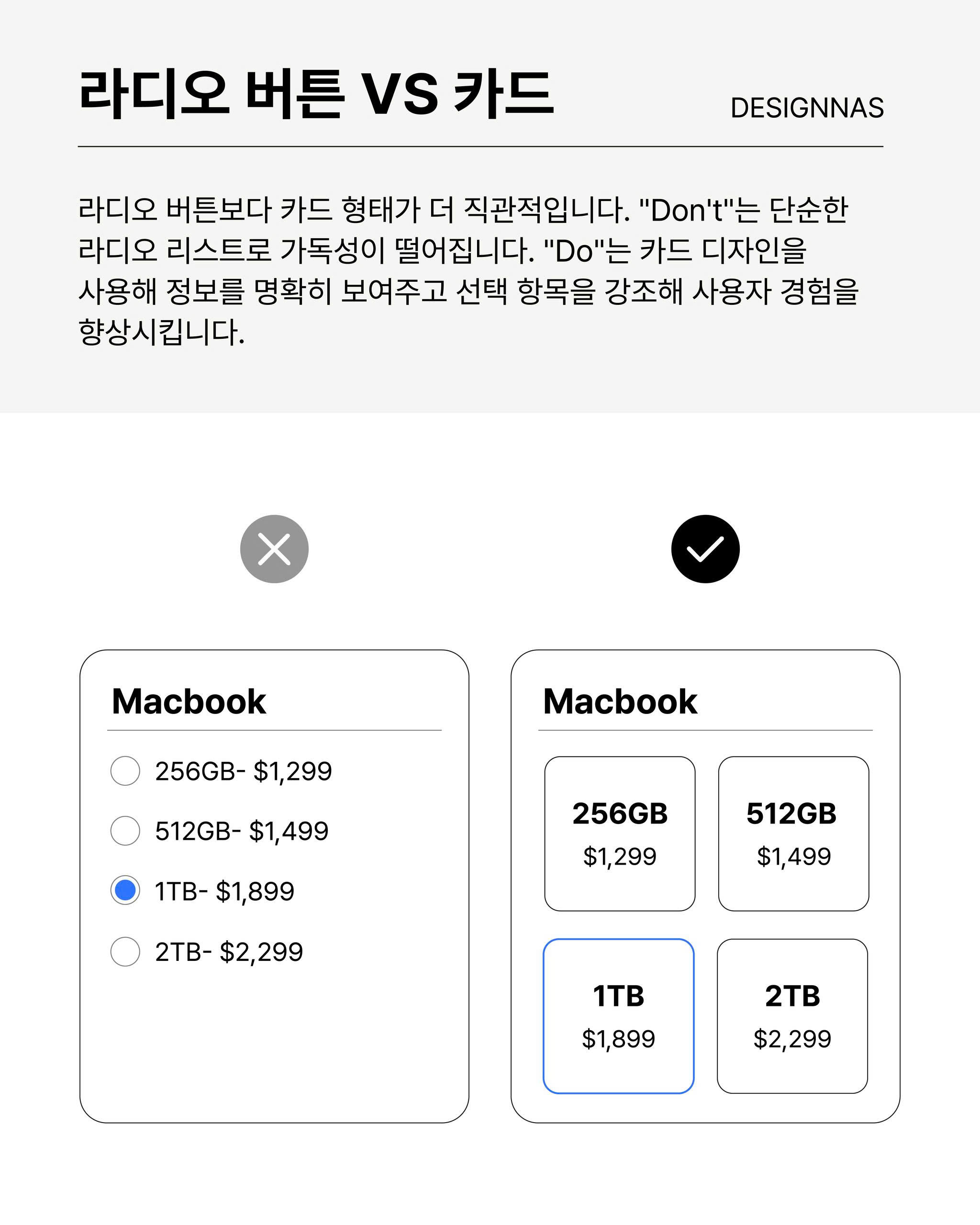Click the black checkmark "Do" icon
The width and height of the screenshot is (980, 1225).
point(705,549)
